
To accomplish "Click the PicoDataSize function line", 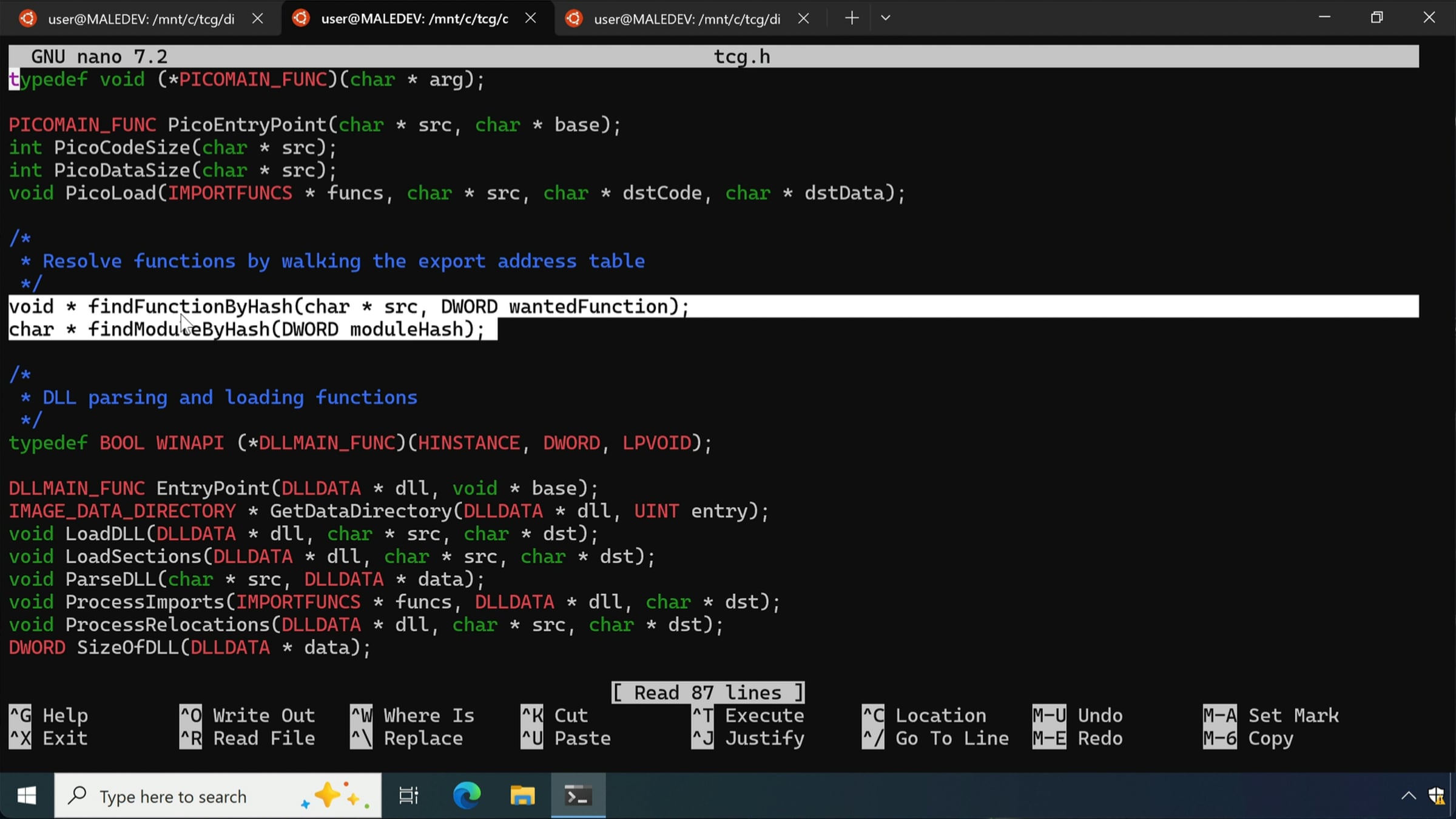I will (x=173, y=170).
